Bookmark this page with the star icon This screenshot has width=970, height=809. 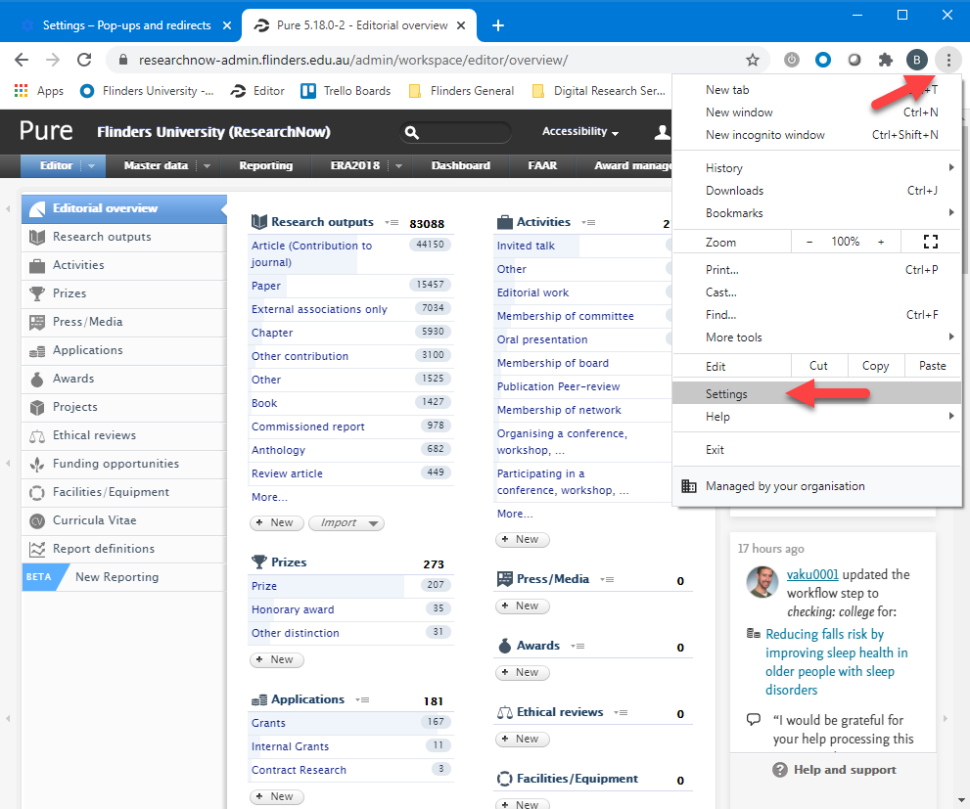coord(752,60)
